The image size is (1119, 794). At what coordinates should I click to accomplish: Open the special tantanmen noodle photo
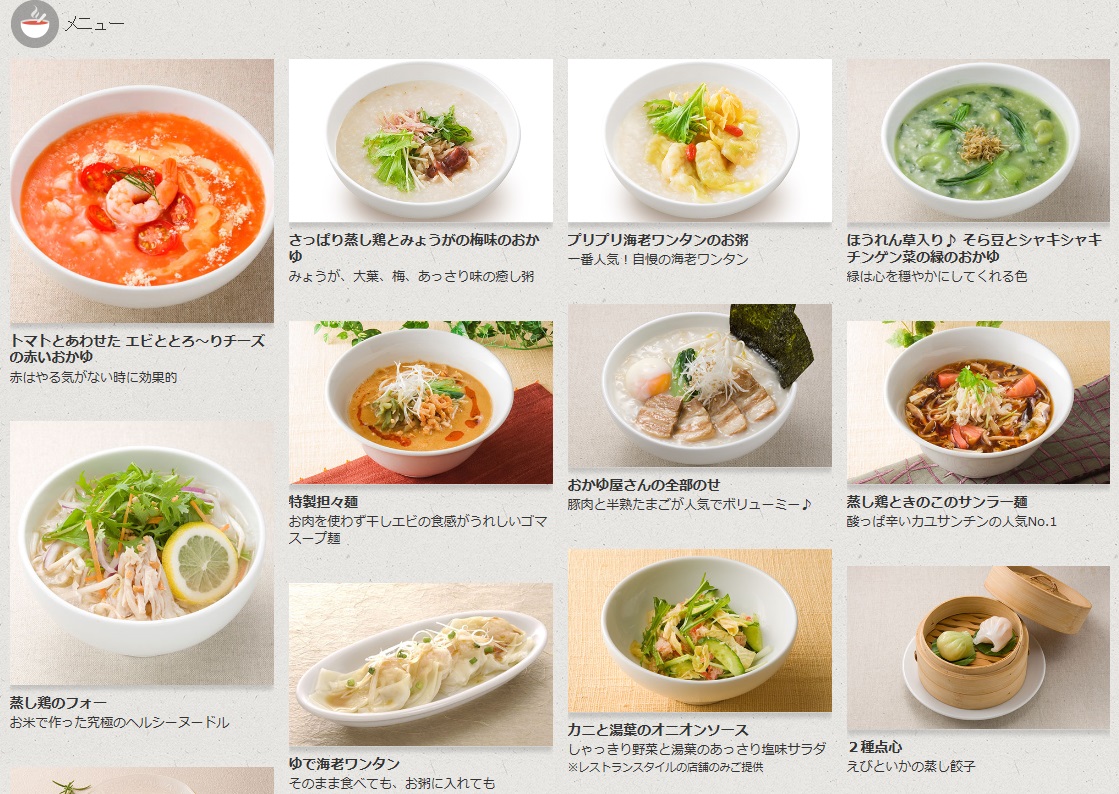pos(421,402)
